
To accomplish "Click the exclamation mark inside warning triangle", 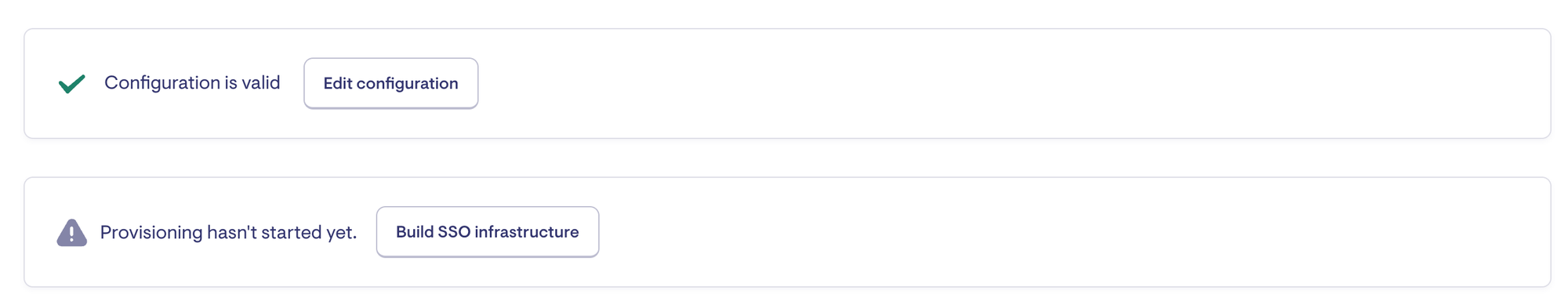I will [x=71, y=234].
